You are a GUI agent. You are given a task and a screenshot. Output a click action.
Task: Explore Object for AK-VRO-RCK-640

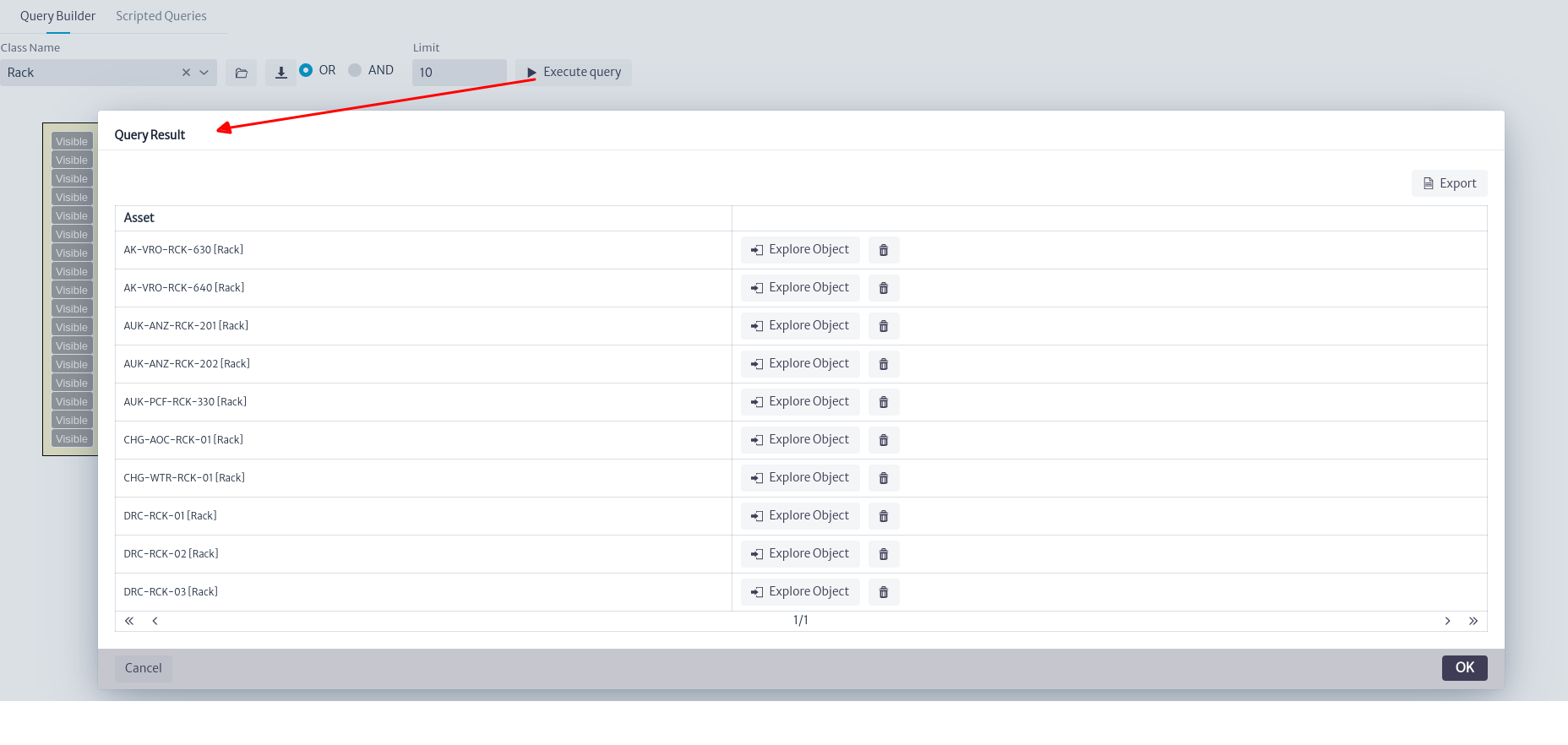800,288
